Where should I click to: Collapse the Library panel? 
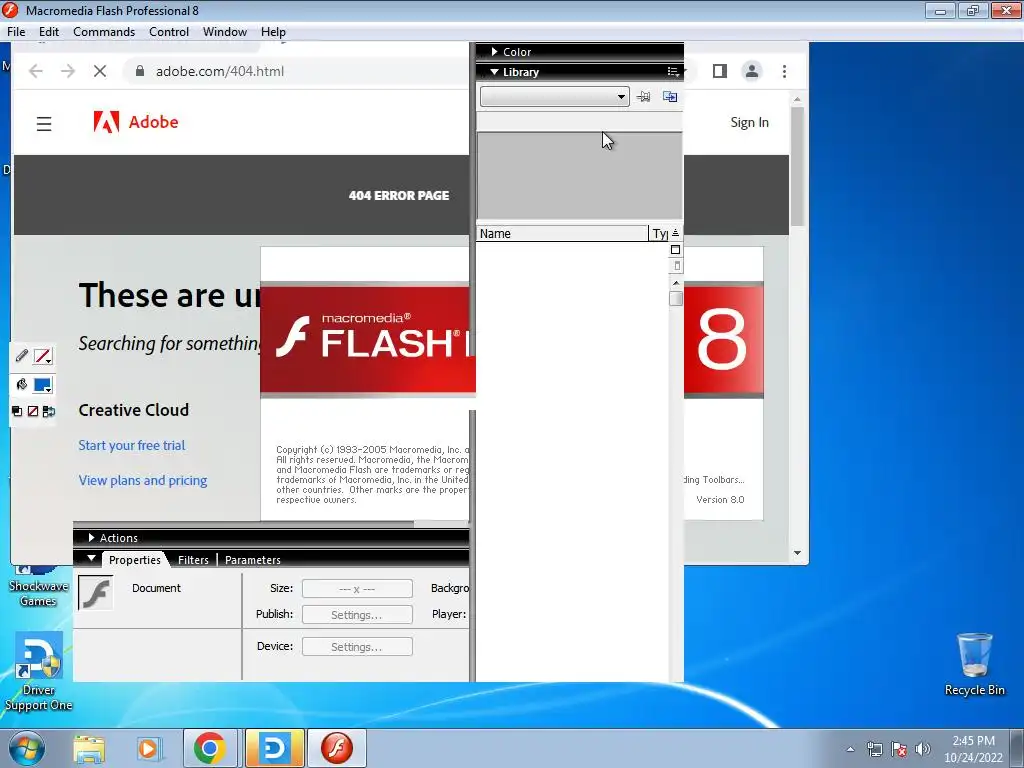(494, 72)
